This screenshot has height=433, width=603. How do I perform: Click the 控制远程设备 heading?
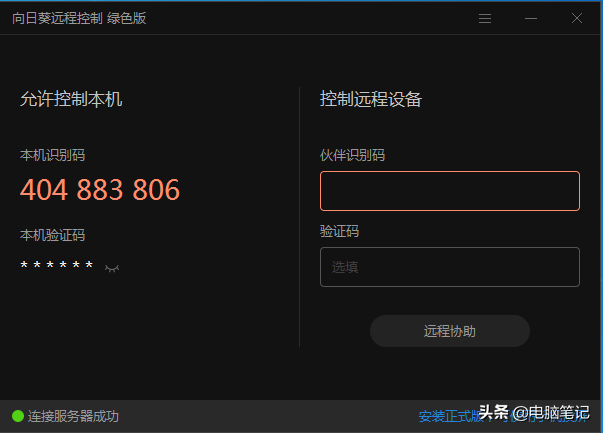coord(371,99)
